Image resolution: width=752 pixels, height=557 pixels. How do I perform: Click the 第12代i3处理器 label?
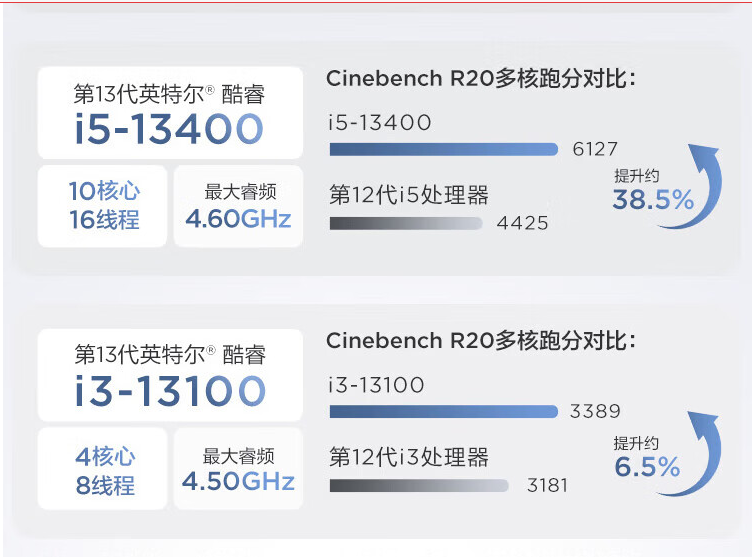(x=408, y=458)
